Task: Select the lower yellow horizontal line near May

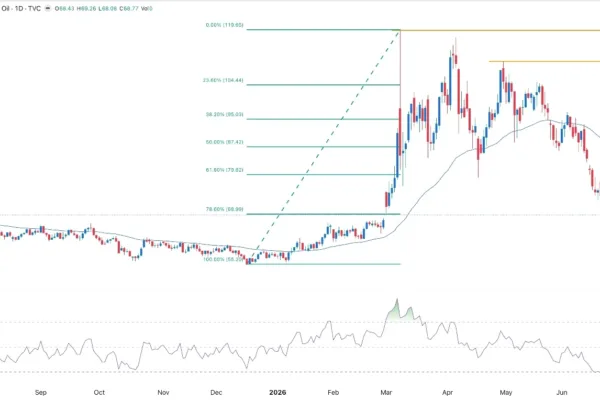Action: [544, 61]
